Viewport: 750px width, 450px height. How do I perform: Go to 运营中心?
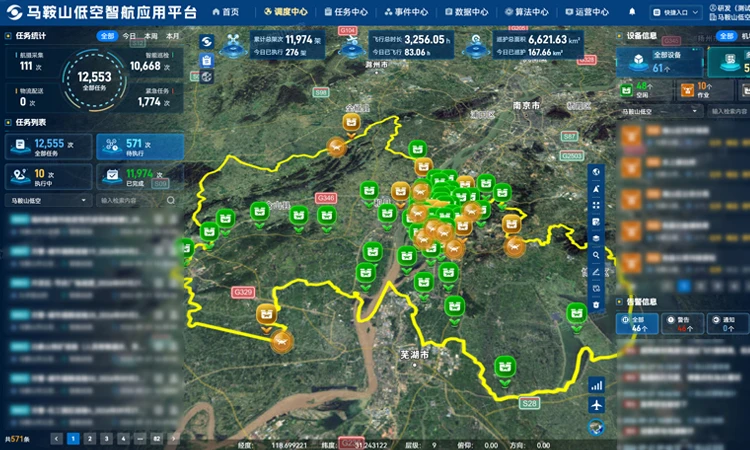coord(587,11)
